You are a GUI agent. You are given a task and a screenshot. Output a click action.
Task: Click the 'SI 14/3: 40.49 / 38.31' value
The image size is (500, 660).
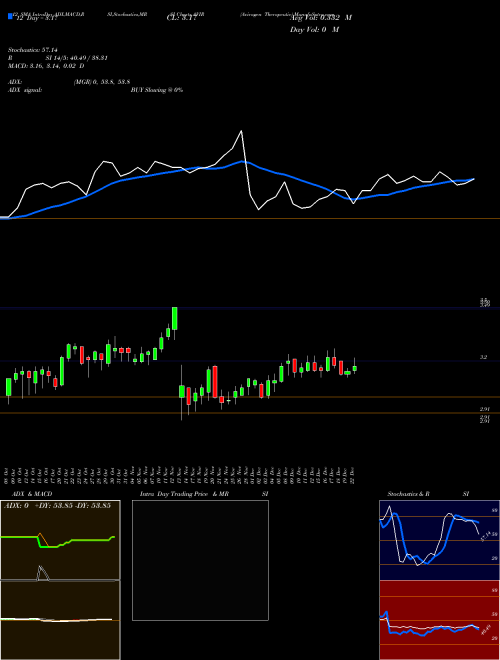coord(77,58)
